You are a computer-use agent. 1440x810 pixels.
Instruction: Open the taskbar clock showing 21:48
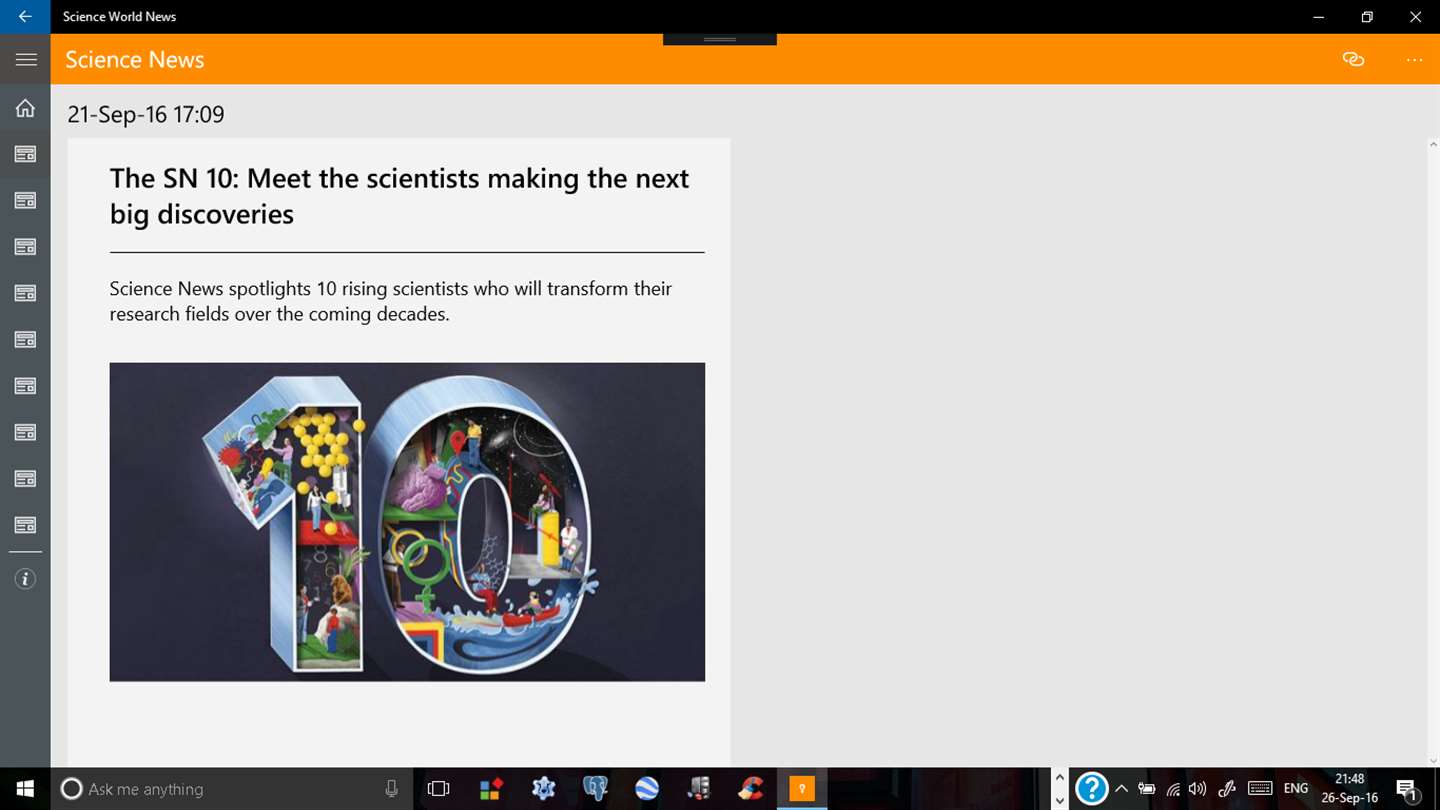(1350, 789)
